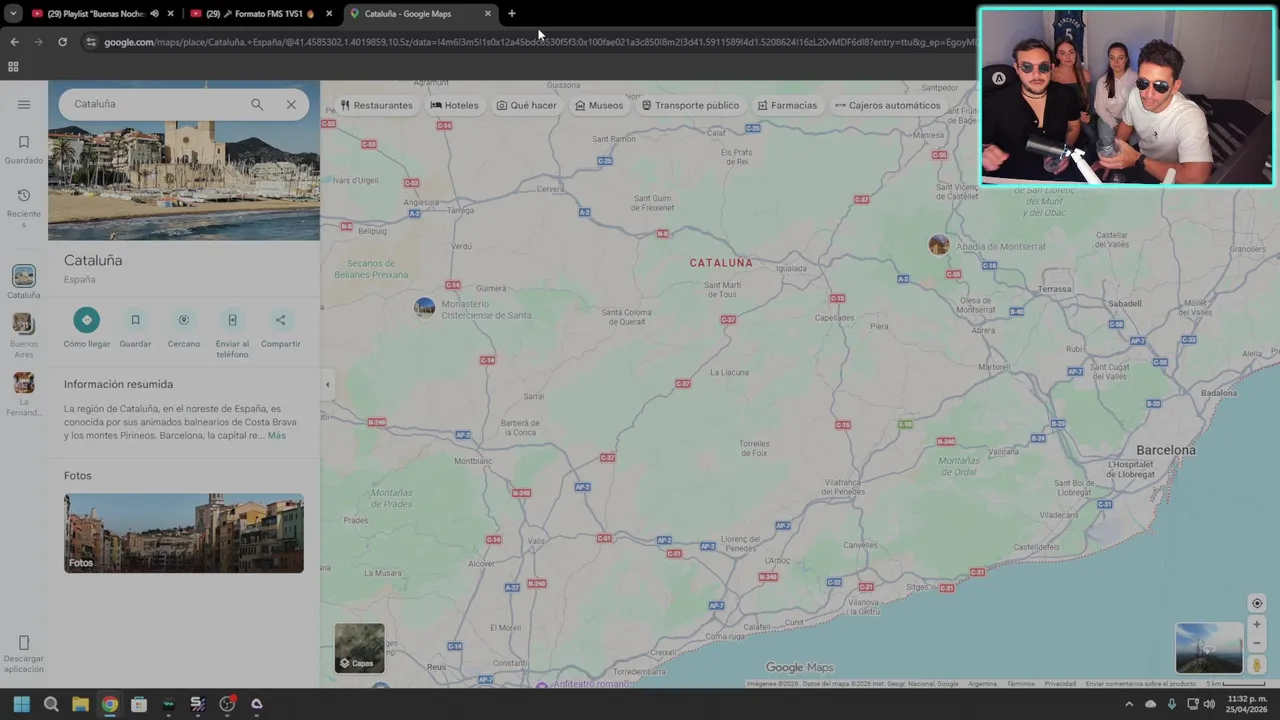The width and height of the screenshot is (1280, 720).
Task: Click the Chrome taskbar icon
Action: 110,704
